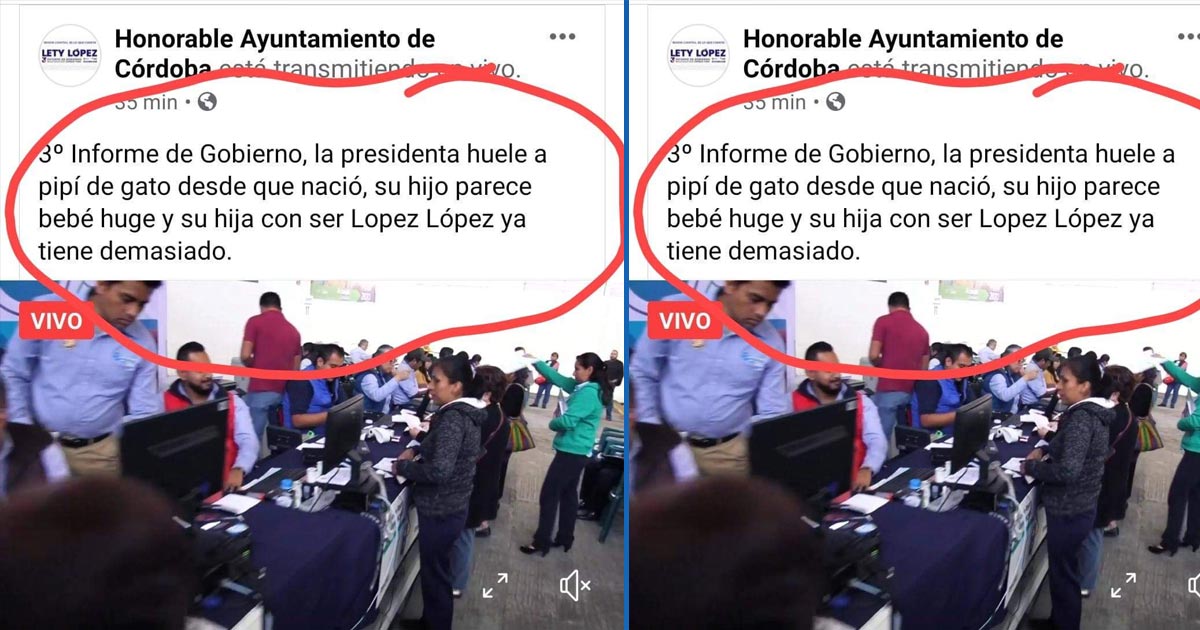Click the red VIVO live badge on the left video

point(57,322)
